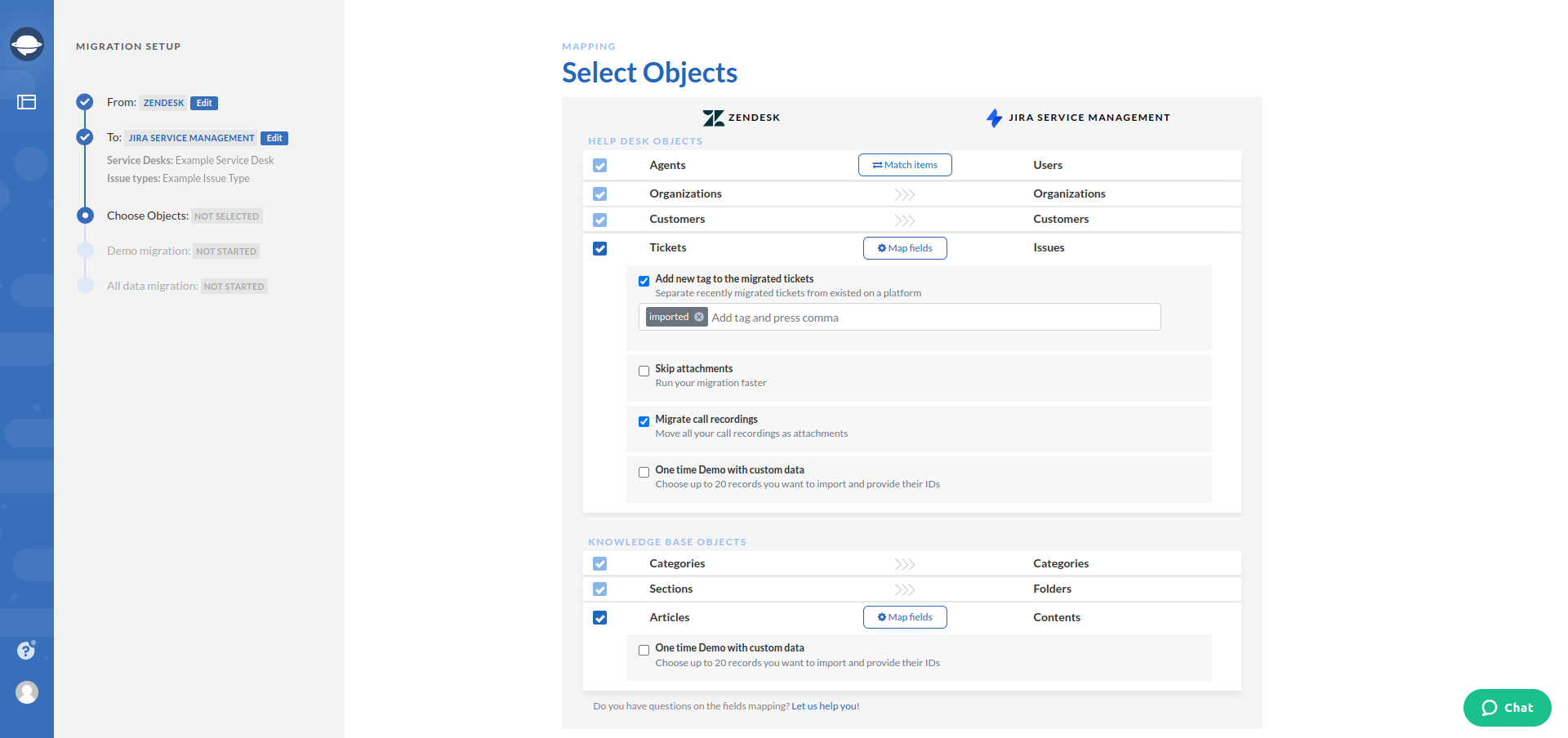Click the Sections mapping arrows icon
The height and width of the screenshot is (738, 1568).
point(904,589)
